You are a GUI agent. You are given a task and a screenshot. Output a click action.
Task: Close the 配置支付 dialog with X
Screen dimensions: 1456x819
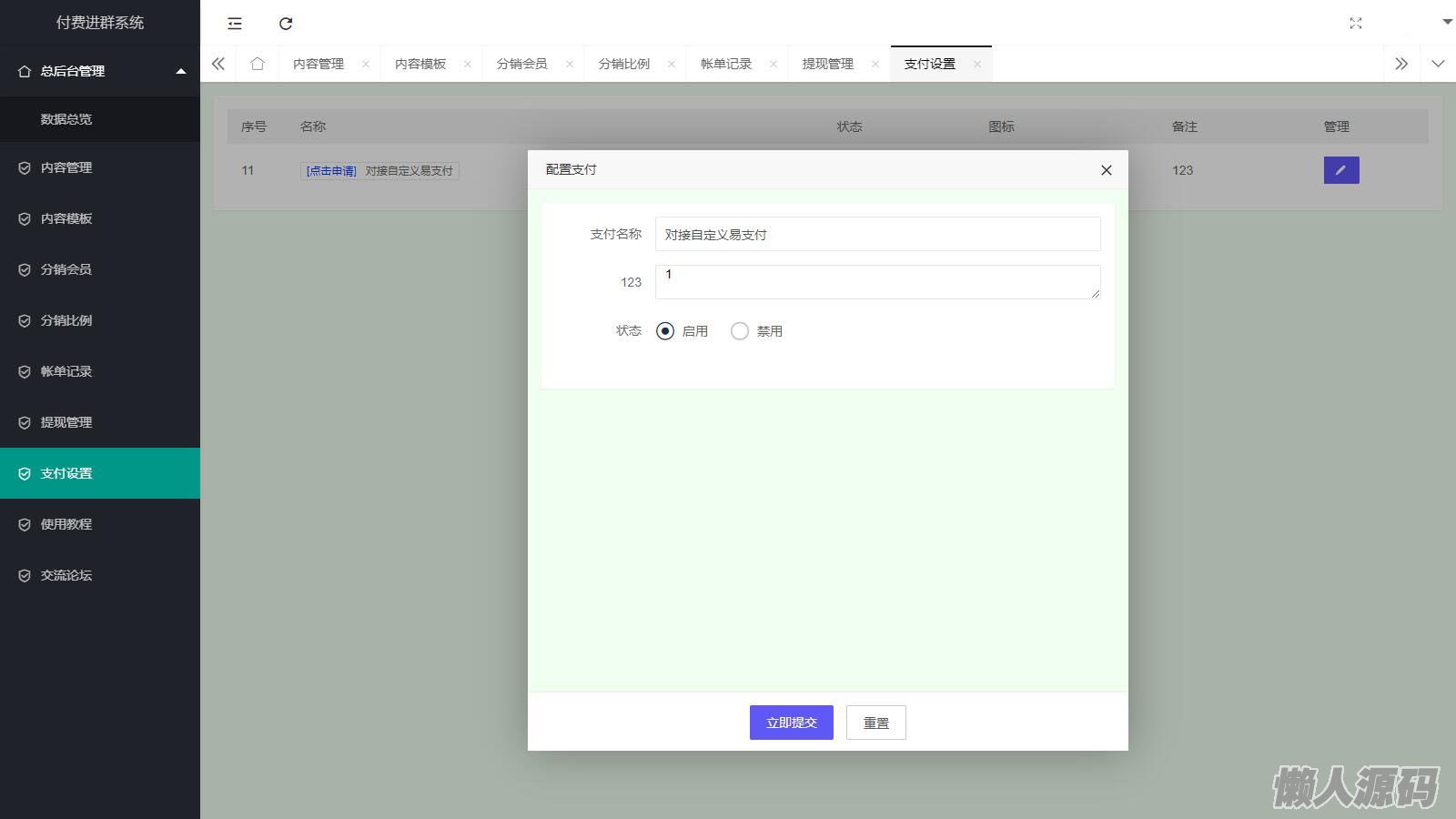click(1106, 170)
